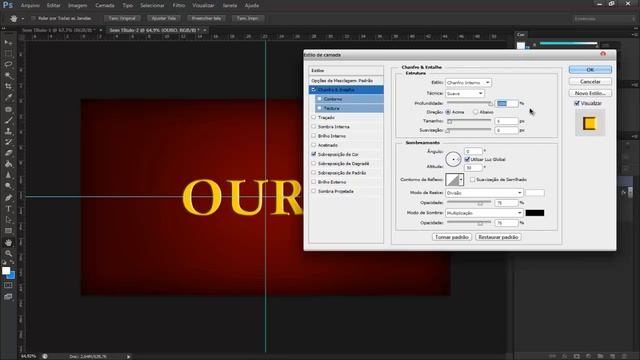Image resolution: width=640 pixels, height=360 pixels.
Task: Select the Path Selection tool
Action: 8,220
